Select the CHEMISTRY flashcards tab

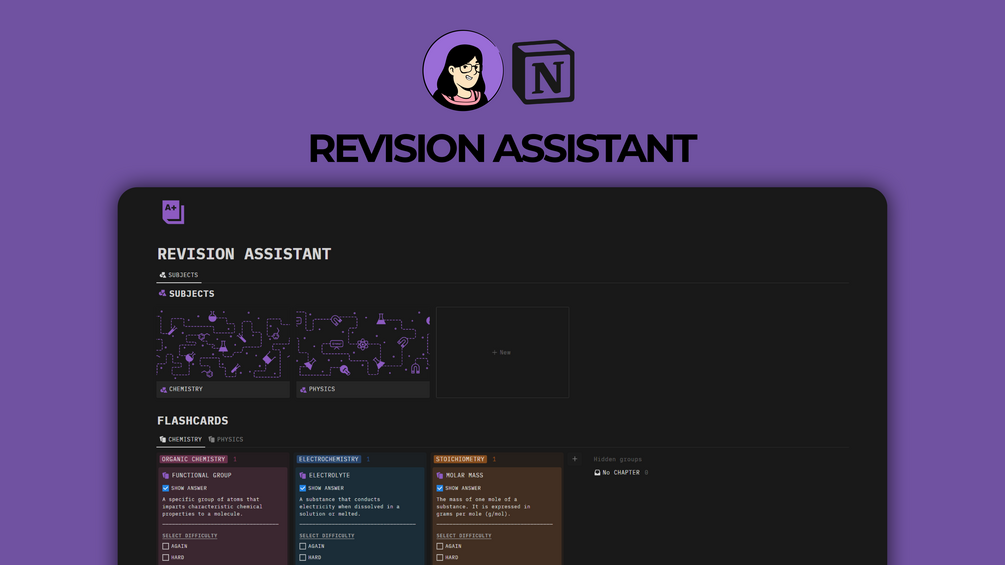point(181,439)
